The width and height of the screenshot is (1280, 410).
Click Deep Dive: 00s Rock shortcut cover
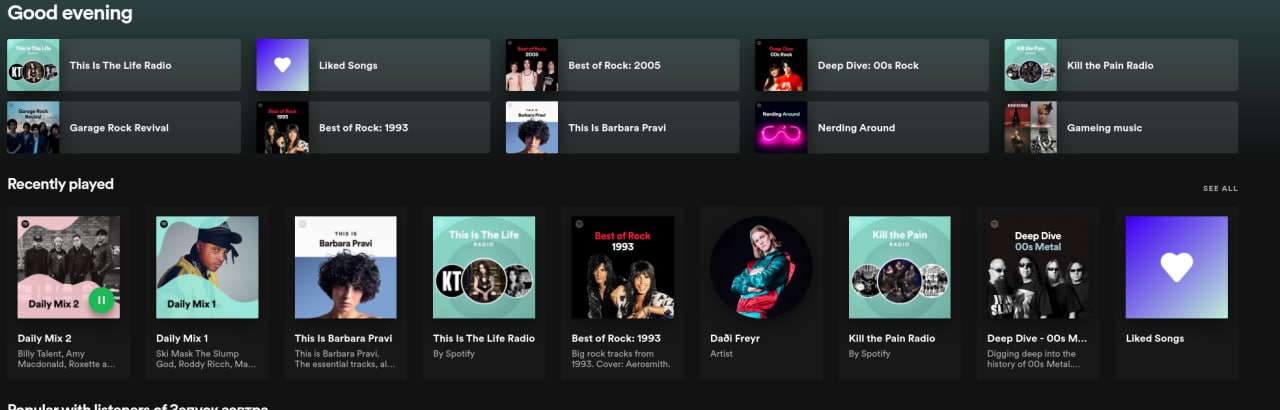781,65
